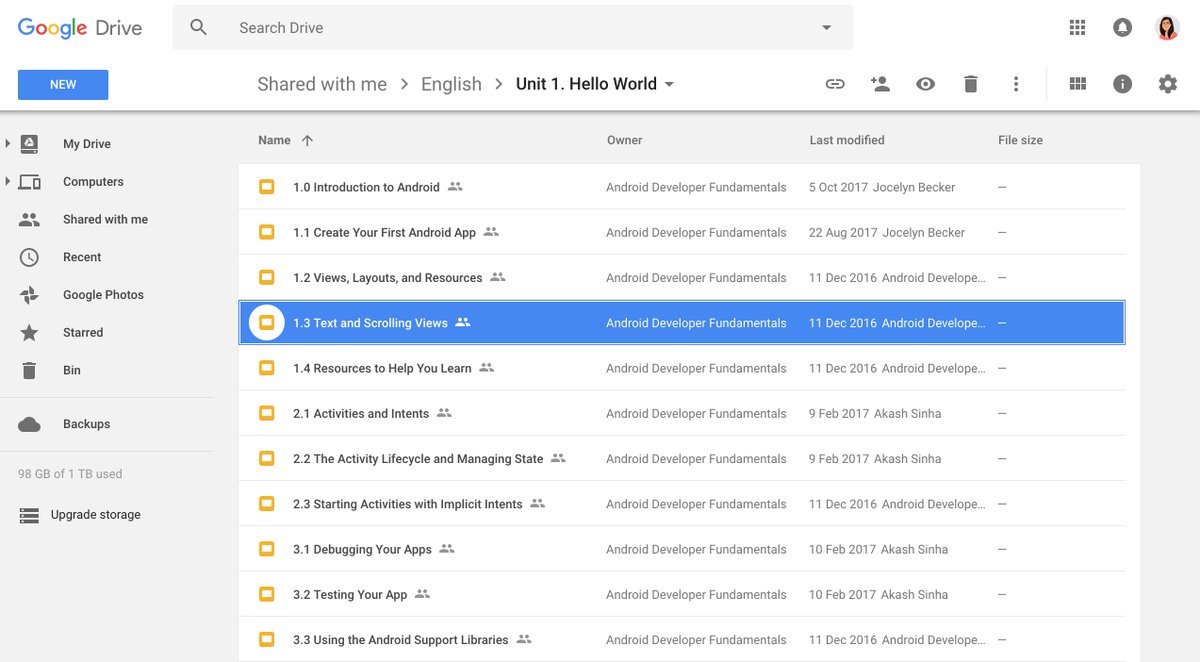Expand the Computers tree arrow
The height and width of the screenshot is (662, 1200).
coord(8,182)
